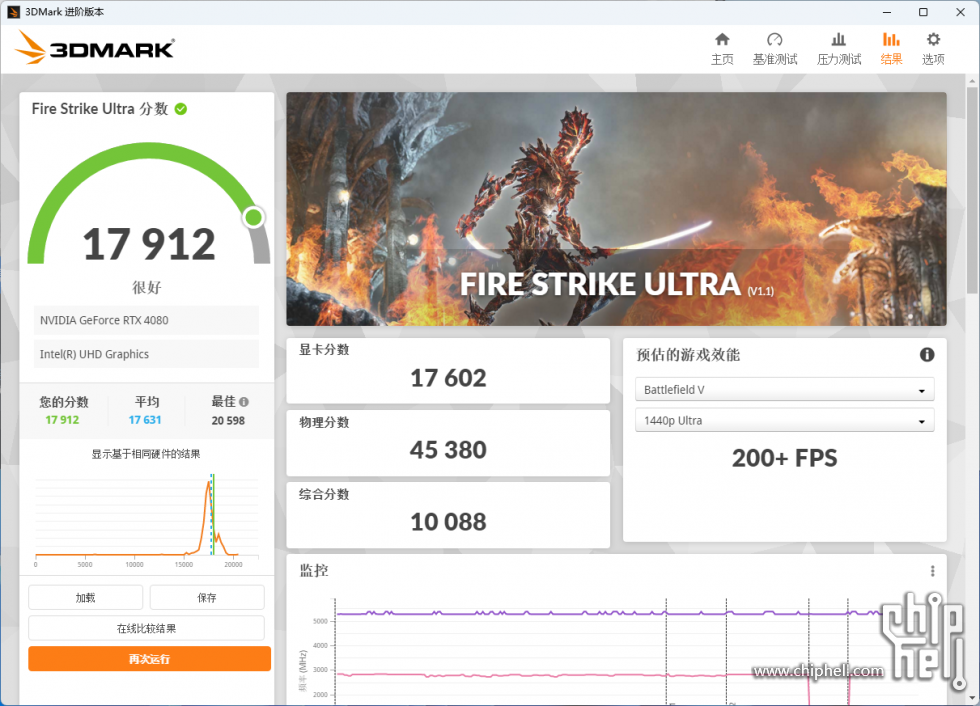Viewport: 980px width, 706px height.
Task: Click the main score 17 912
Action: [149, 244]
